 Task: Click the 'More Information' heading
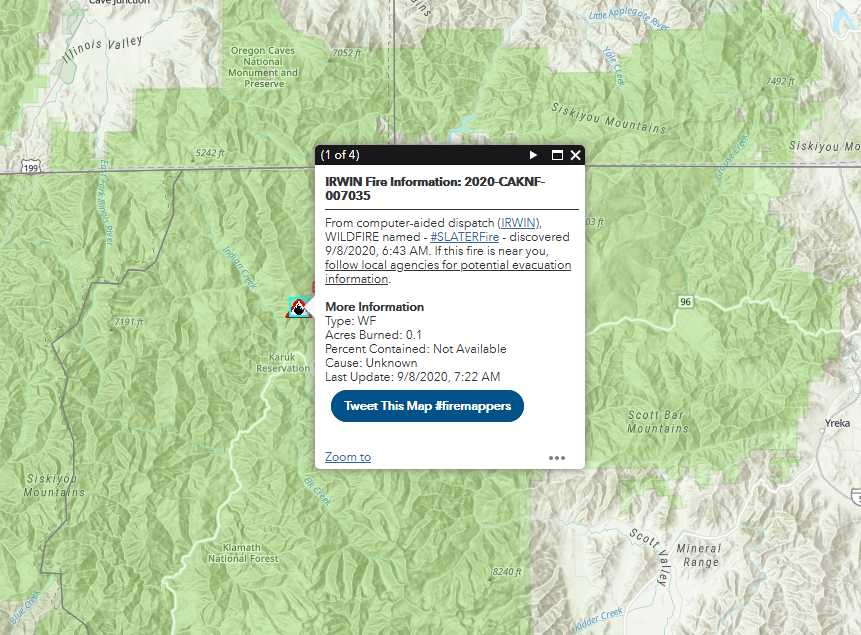(374, 307)
